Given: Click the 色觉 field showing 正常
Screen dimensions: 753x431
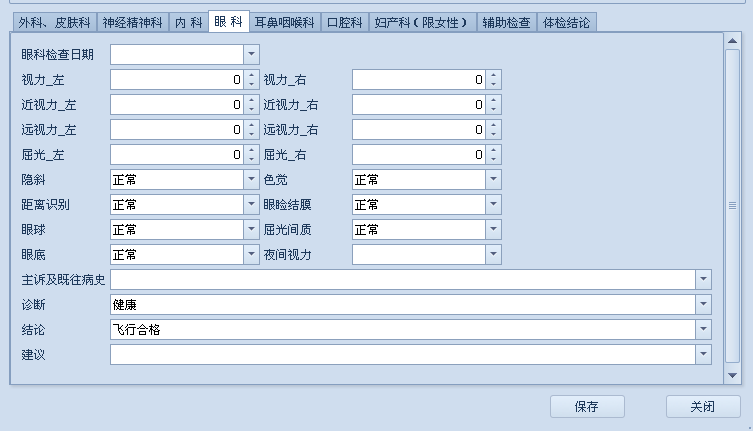Looking at the screenshot, I should click(419, 179).
